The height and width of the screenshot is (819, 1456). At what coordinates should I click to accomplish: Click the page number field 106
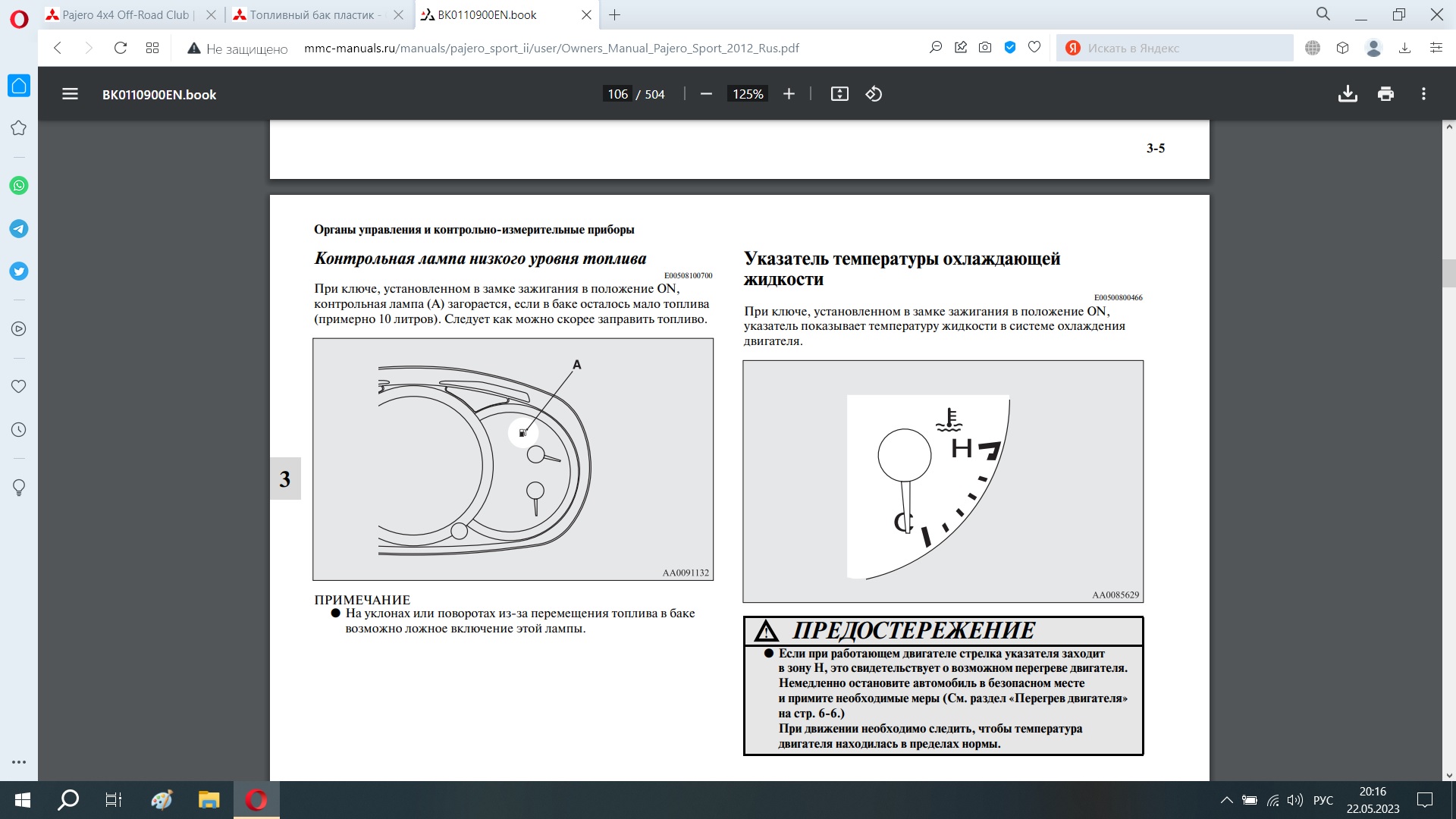click(617, 94)
